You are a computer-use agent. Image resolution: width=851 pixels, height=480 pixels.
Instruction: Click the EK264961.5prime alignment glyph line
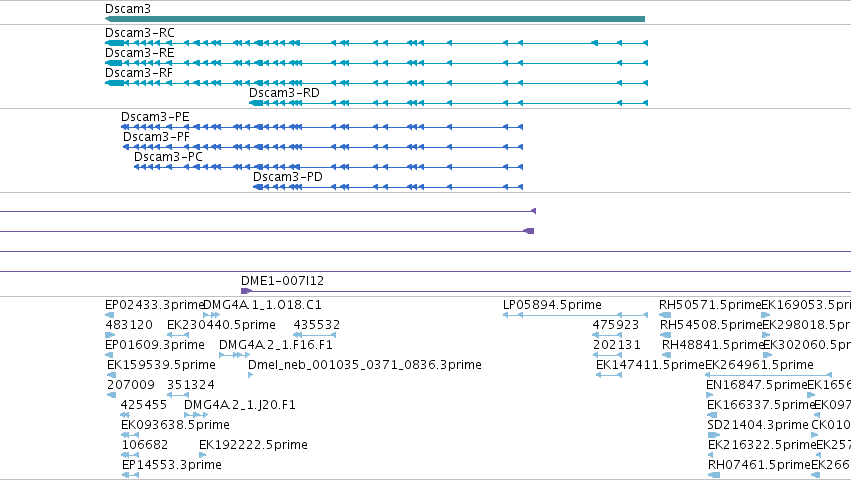(769, 375)
